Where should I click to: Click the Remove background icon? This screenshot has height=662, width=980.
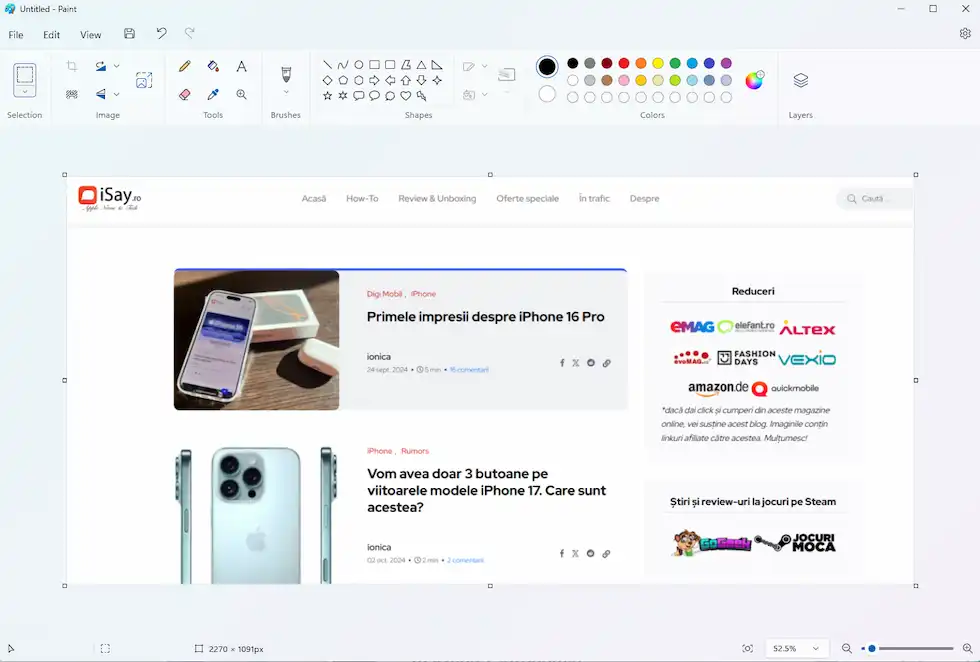click(72, 94)
